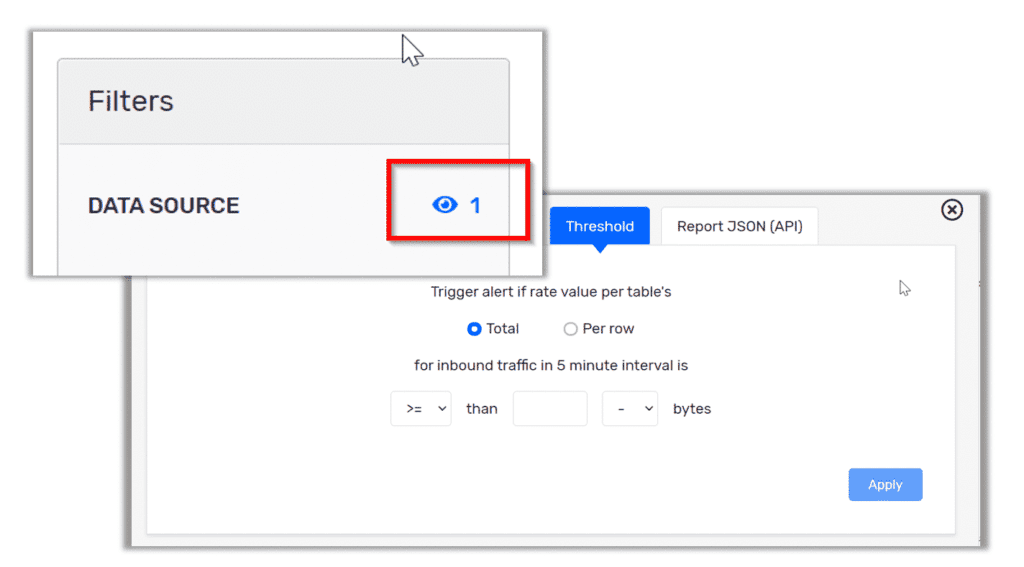Open the >= comparison operator dropdown
This screenshot has height=567, width=1024.
(x=421, y=409)
